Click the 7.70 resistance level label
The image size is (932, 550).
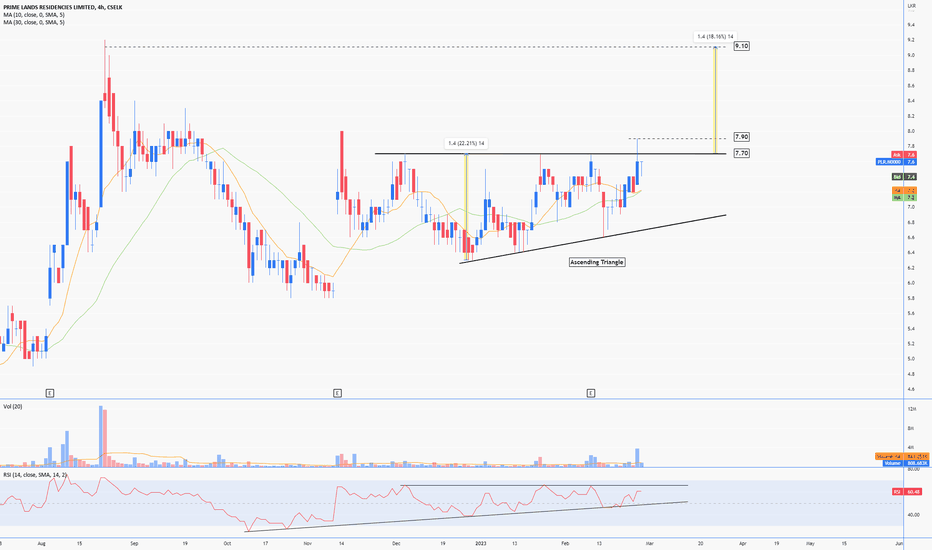point(741,153)
